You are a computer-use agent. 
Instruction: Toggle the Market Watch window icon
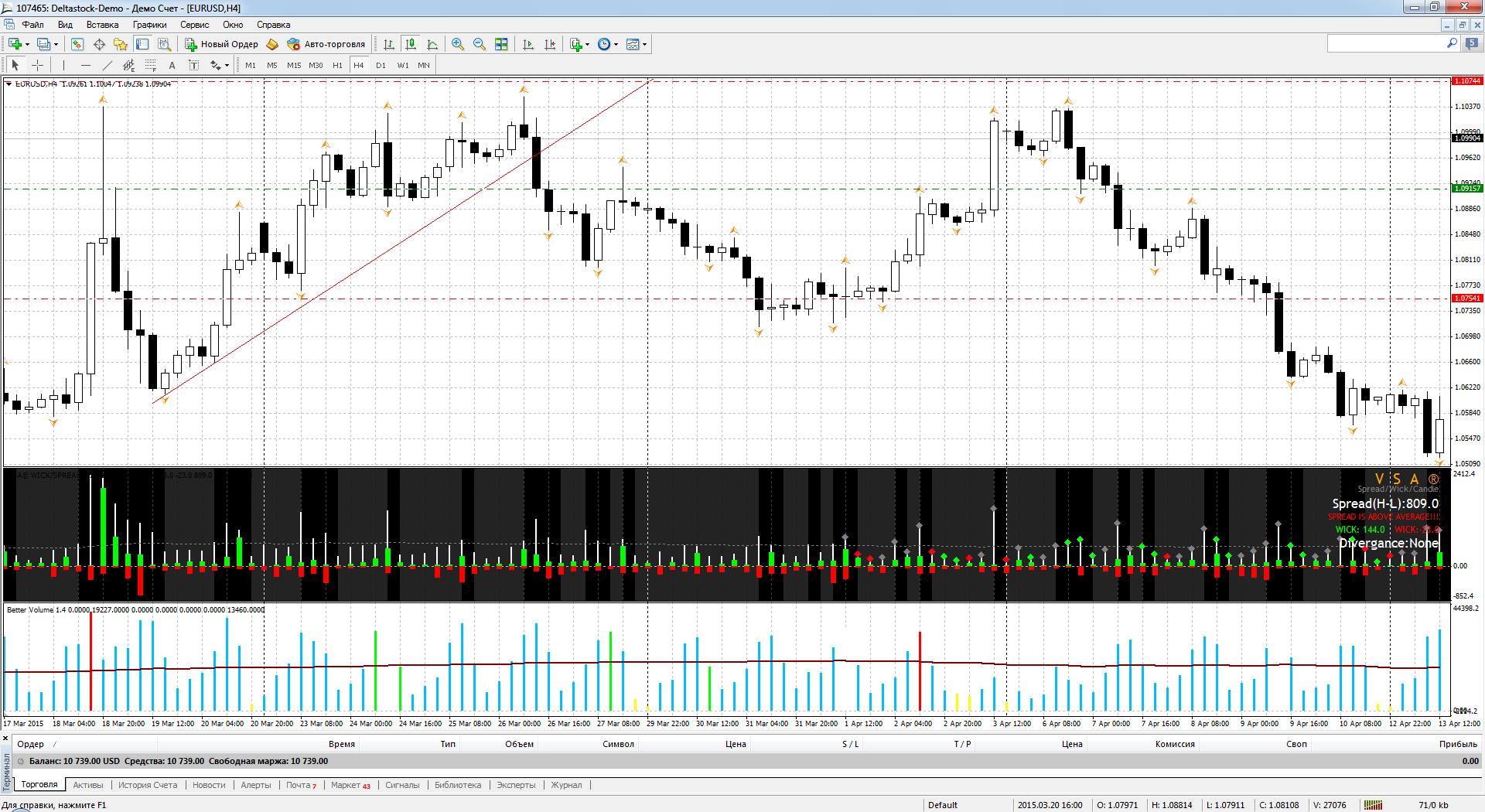click(77, 44)
